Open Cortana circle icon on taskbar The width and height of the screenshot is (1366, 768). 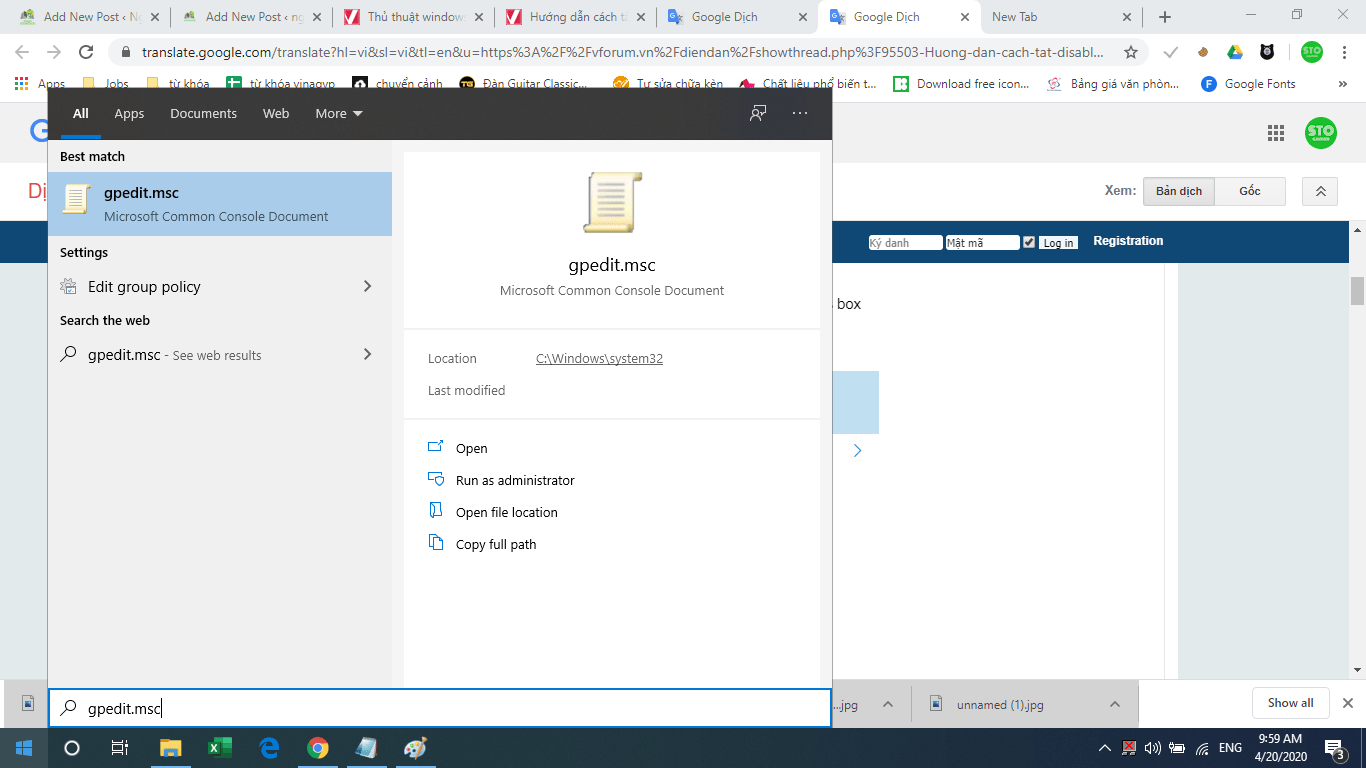click(x=72, y=747)
